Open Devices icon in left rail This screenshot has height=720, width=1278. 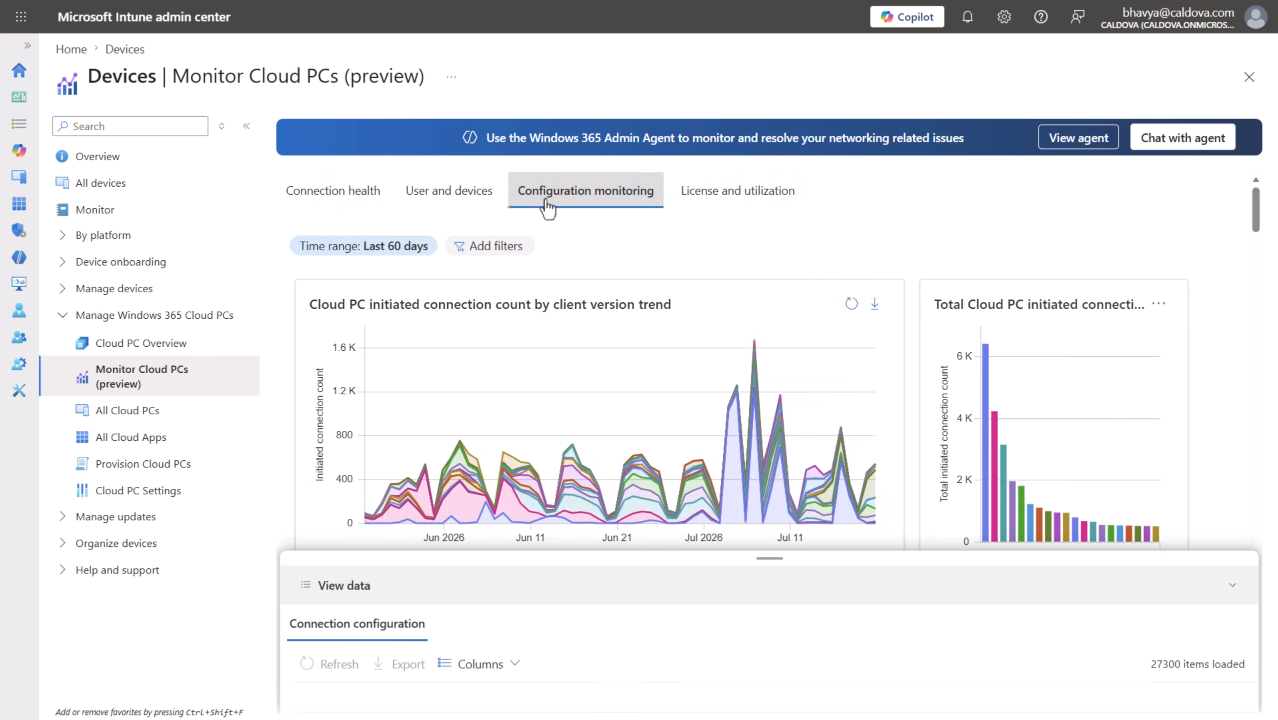(x=19, y=177)
